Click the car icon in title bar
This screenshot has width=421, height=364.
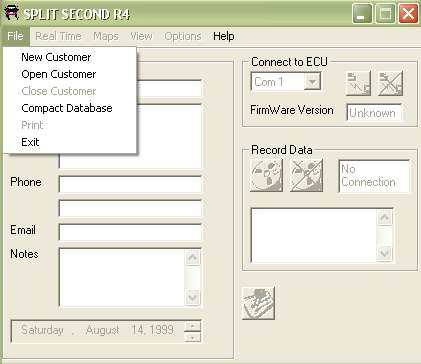(11, 13)
